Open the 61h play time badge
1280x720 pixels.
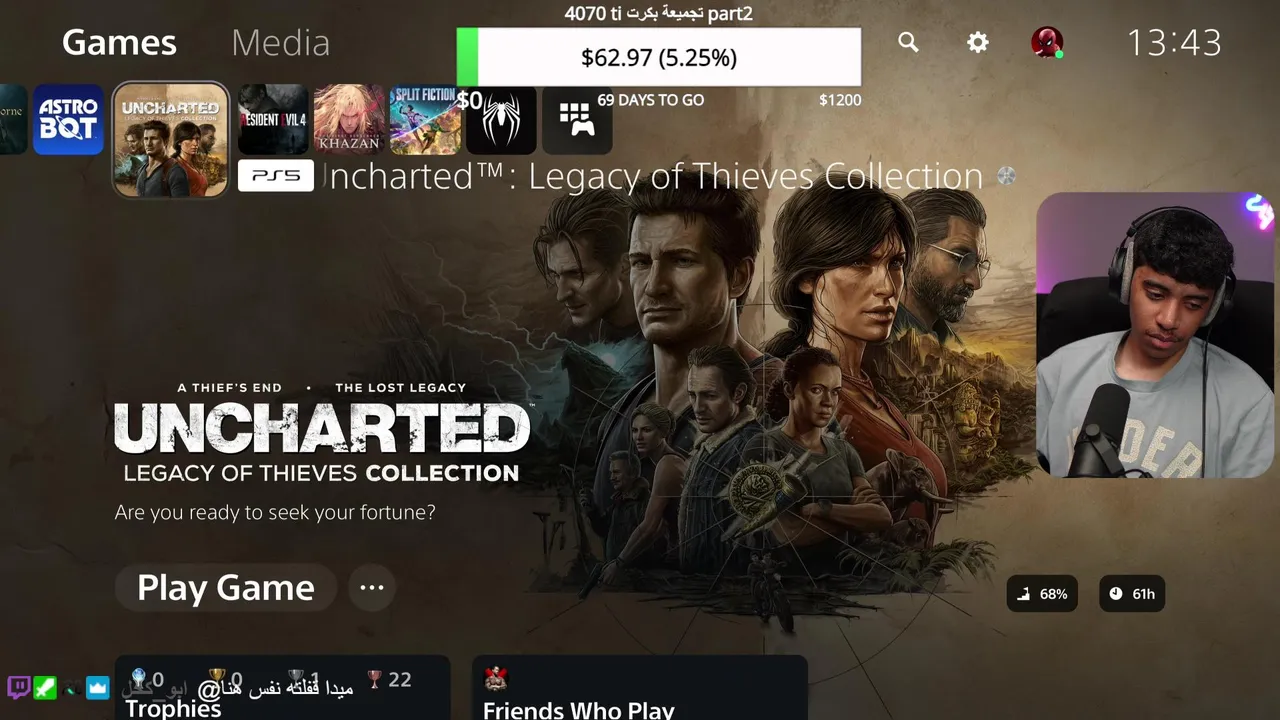(1132, 594)
